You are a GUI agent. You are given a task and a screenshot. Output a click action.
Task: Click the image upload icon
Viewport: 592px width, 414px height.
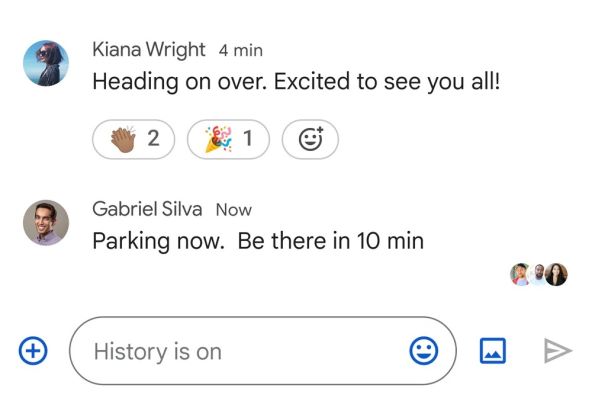tap(493, 351)
